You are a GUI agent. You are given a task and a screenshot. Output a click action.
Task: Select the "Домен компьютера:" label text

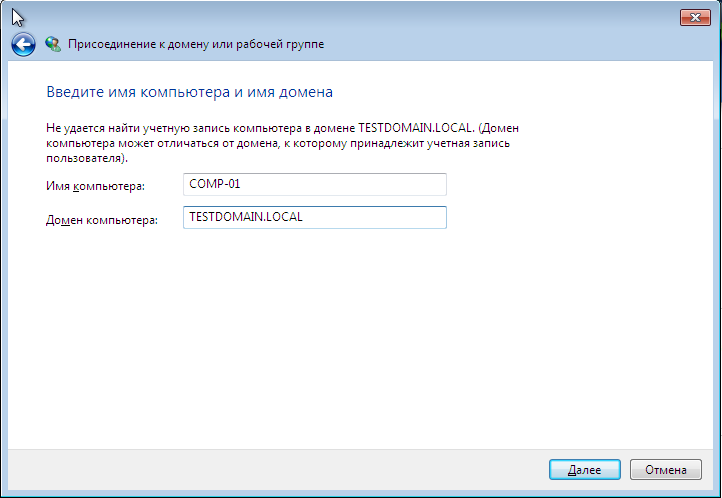(102, 220)
